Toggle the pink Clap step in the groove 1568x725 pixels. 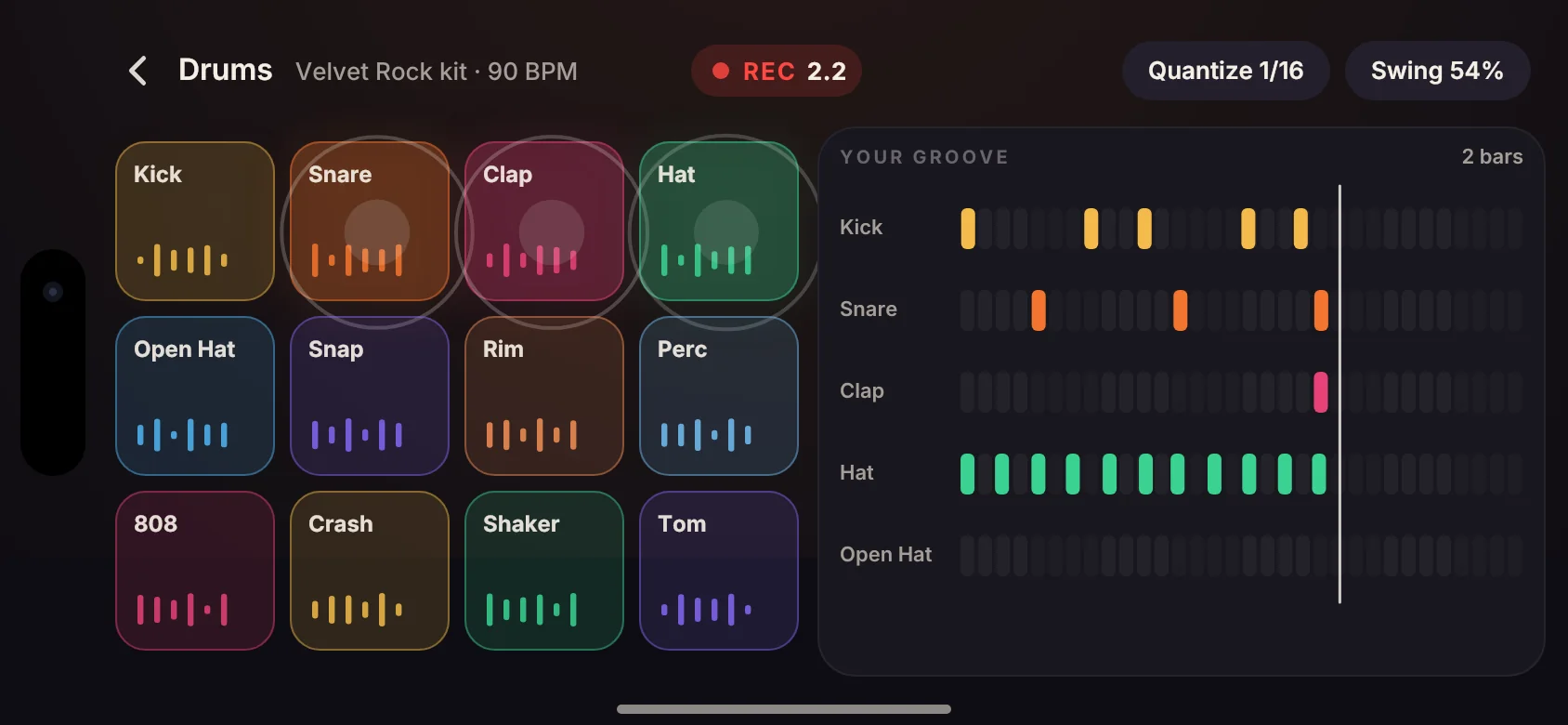point(1321,392)
